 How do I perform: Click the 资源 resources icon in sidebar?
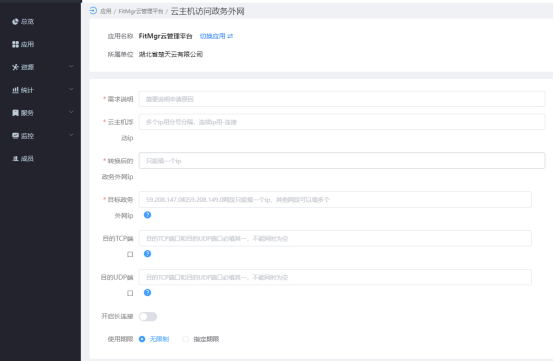[x=15, y=67]
